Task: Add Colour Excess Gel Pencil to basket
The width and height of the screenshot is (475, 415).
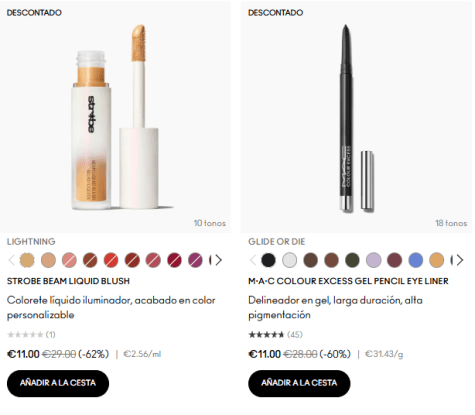Action: 299,383
